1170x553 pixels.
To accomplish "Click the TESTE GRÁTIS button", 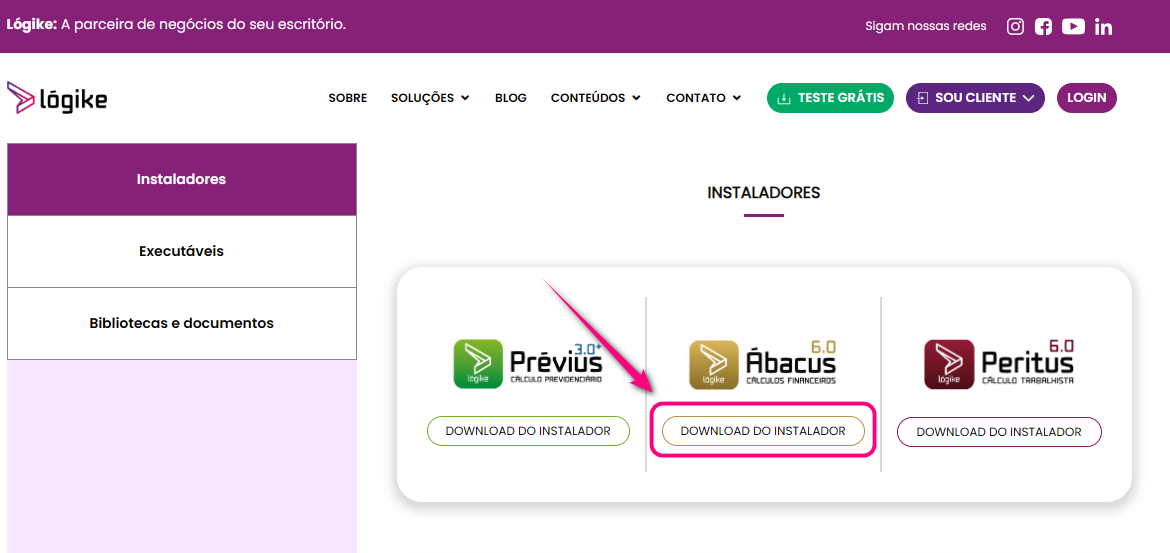I will coord(830,98).
